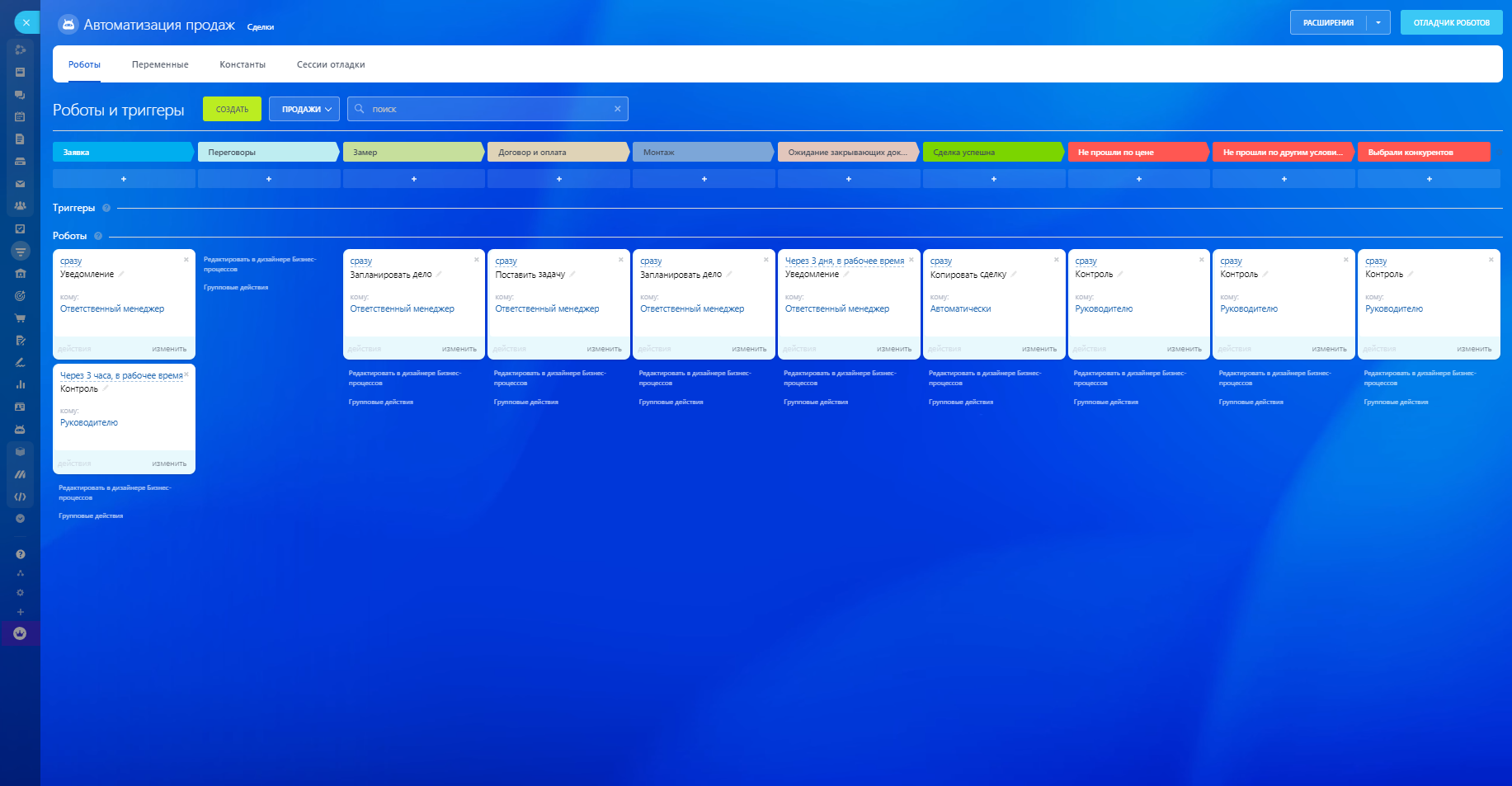Click the plus icon in the sidebar

pyautogui.click(x=21, y=612)
